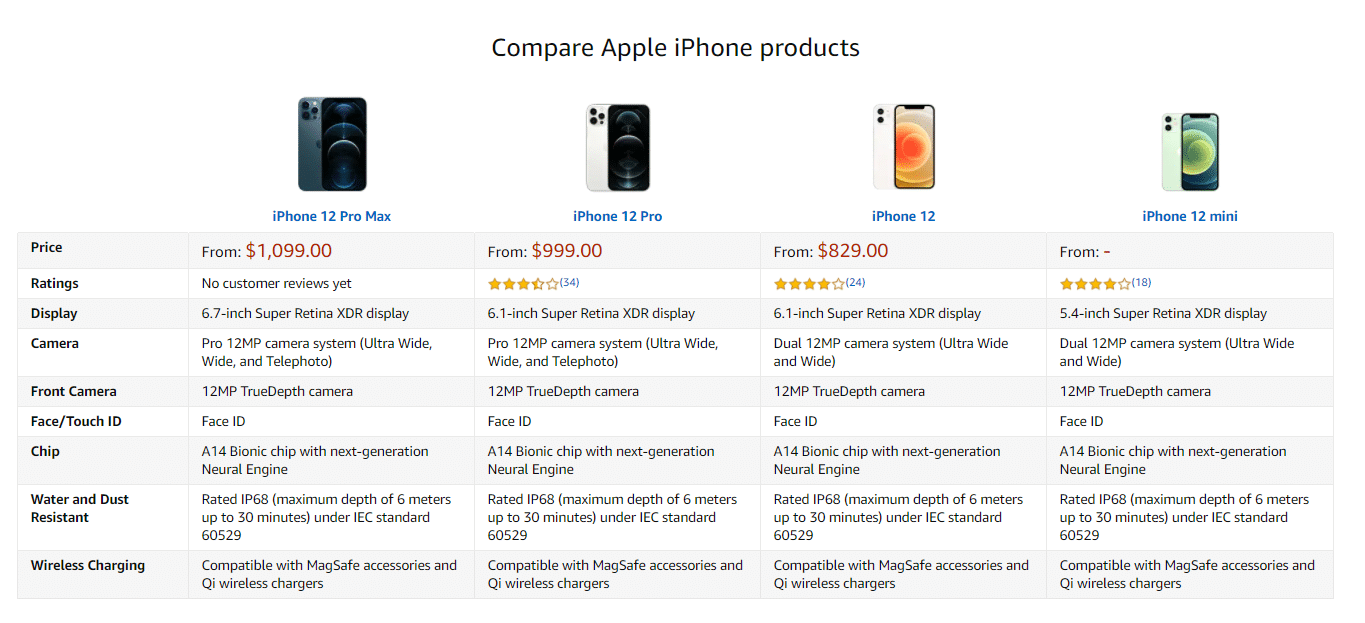Open the 24 reviews count link
The height and width of the screenshot is (623, 1365).
click(x=856, y=283)
